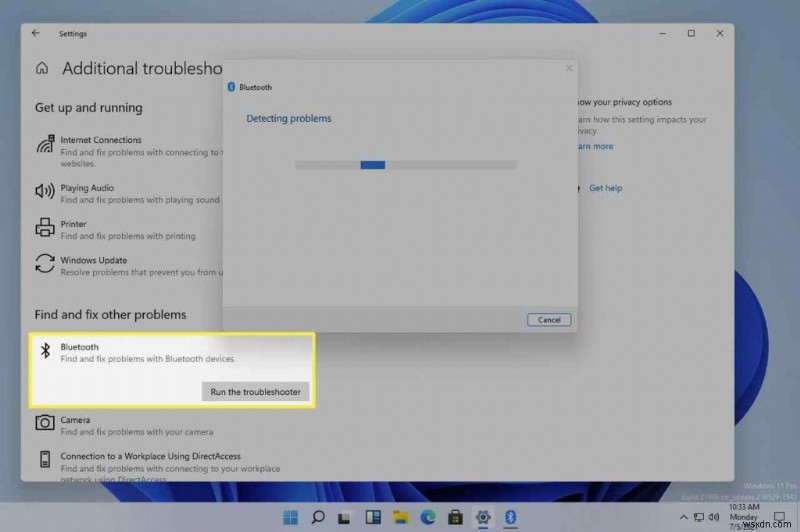Select the Bluetooth symbol in troubleshooter list
The height and width of the screenshot is (532, 800).
45,350
